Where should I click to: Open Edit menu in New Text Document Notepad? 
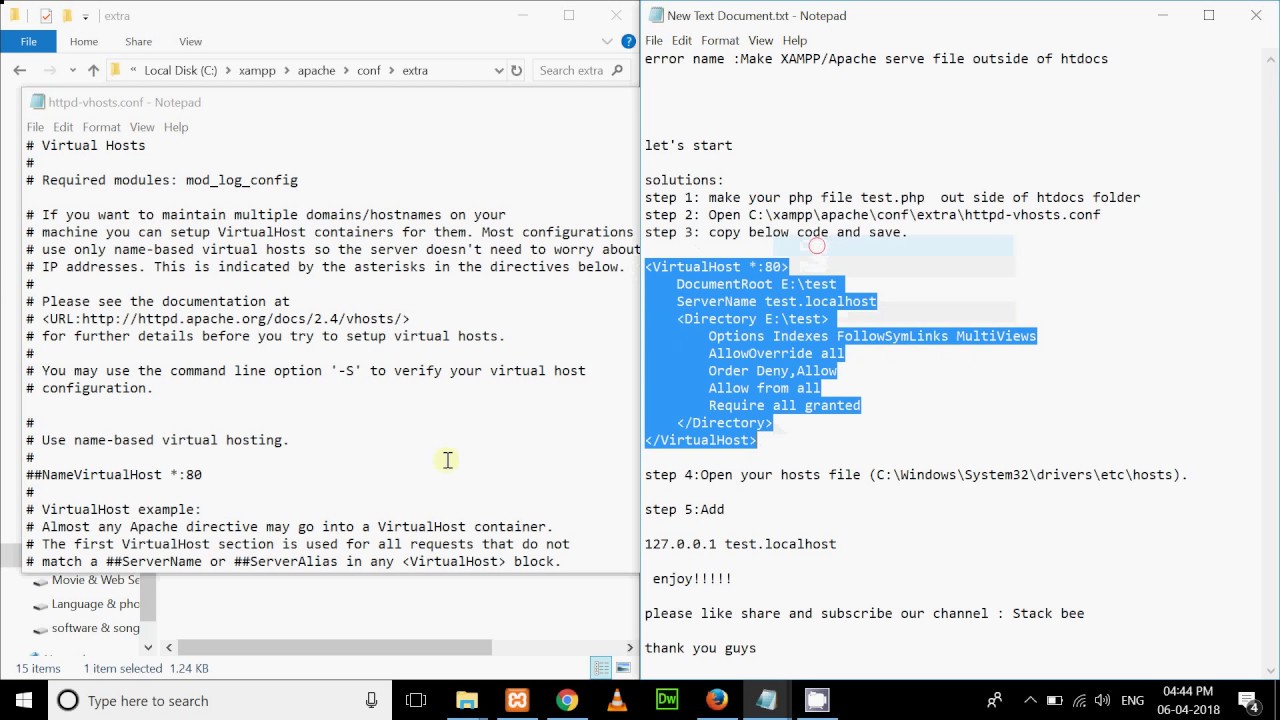coord(682,40)
